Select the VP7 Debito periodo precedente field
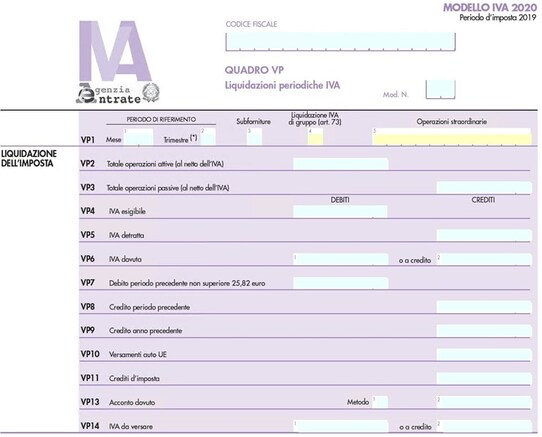This screenshot has width=542, height=437. [340, 283]
